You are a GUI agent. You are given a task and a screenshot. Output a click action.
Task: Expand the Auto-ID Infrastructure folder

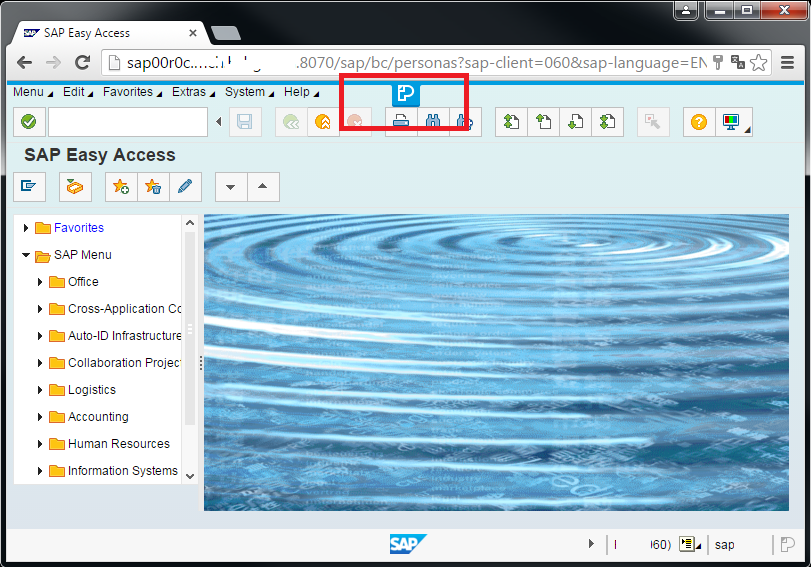click(x=40, y=336)
